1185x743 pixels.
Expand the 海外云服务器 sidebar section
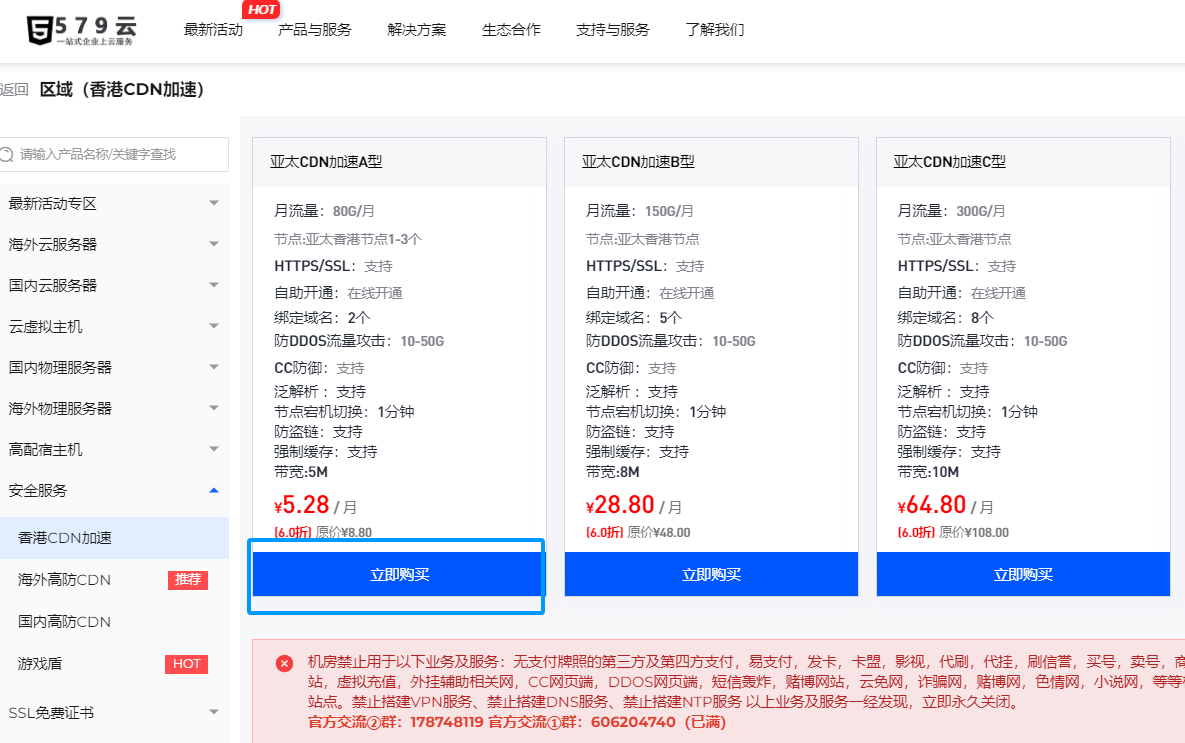coord(213,244)
